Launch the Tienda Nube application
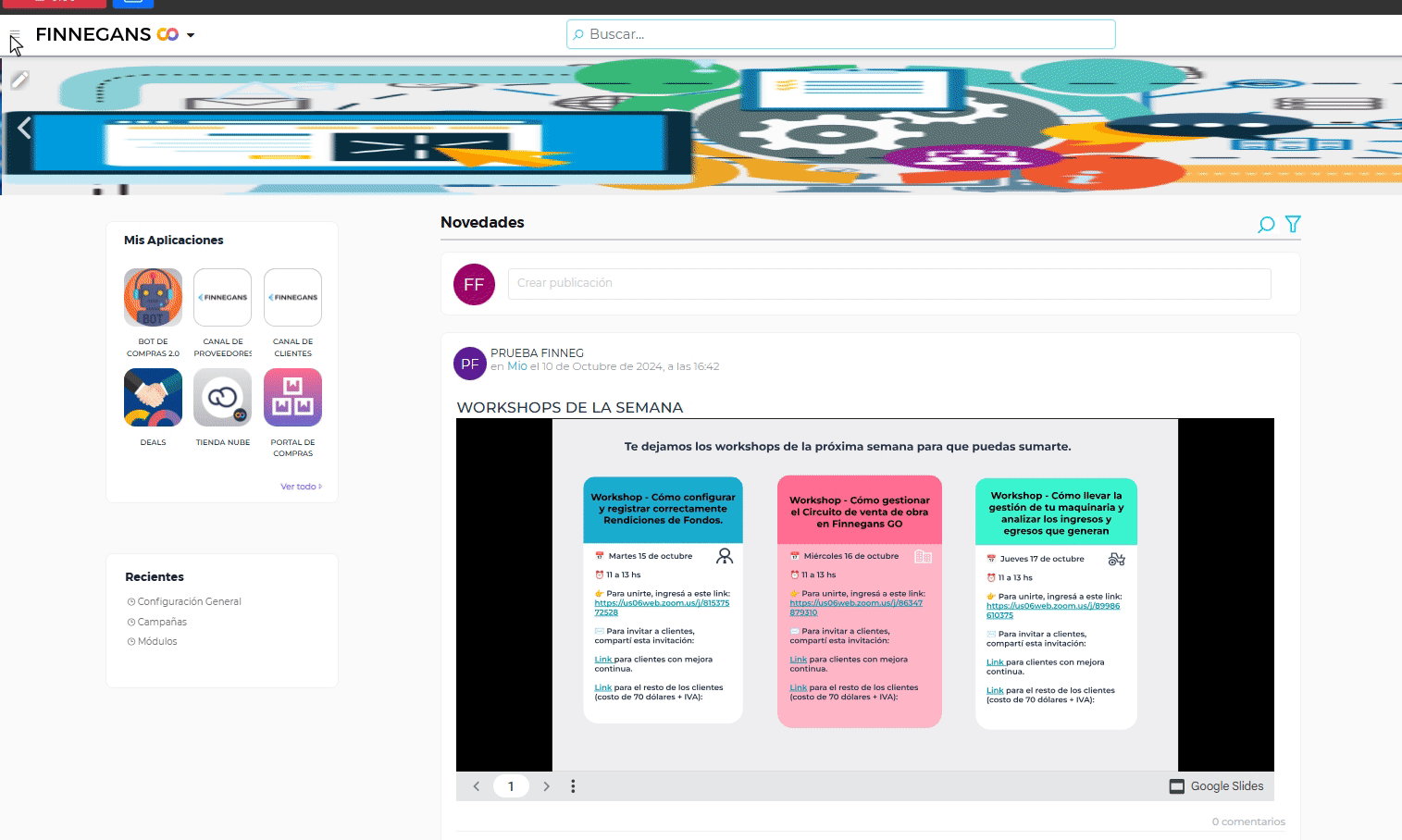The width and height of the screenshot is (1402, 840). (x=222, y=397)
